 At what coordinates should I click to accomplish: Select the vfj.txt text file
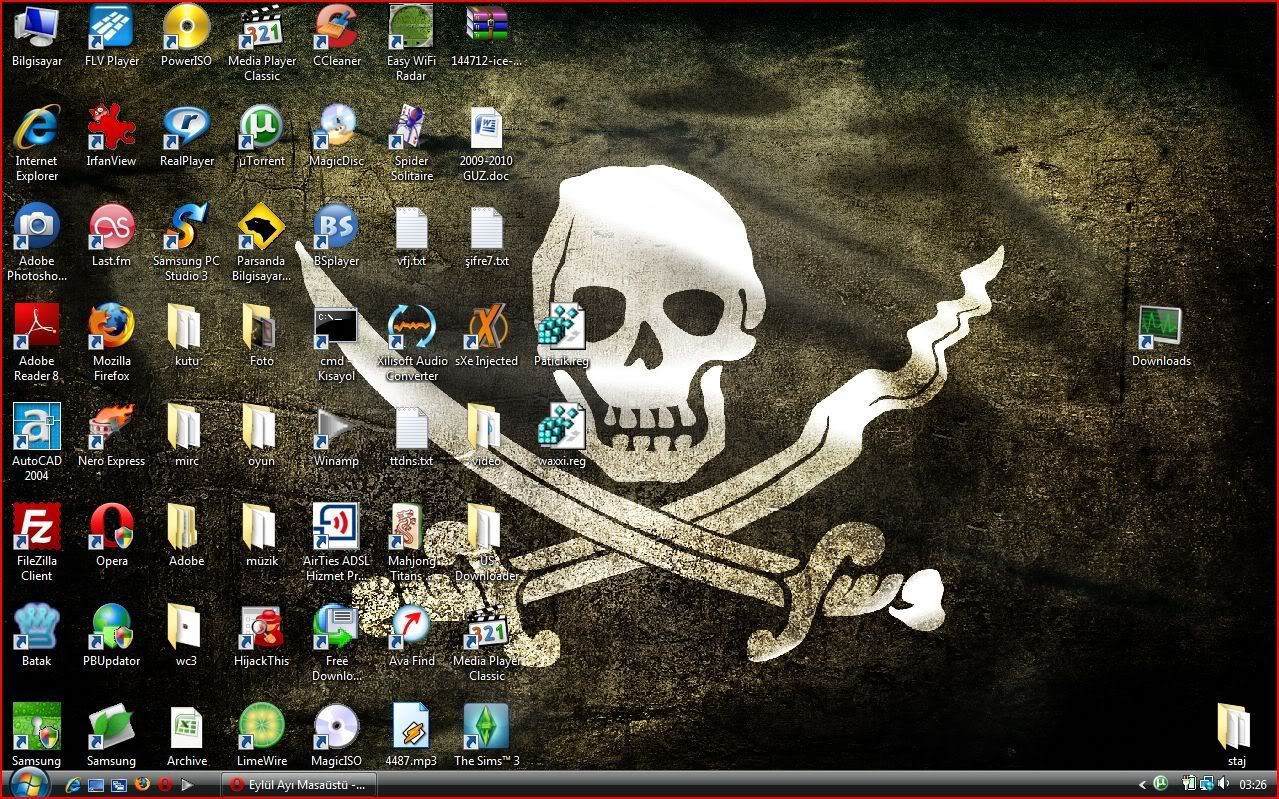[x=411, y=236]
